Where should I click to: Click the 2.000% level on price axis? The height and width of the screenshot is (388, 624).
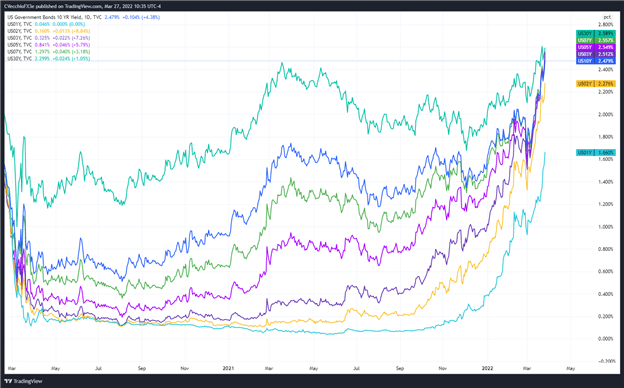(x=607, y=114)
